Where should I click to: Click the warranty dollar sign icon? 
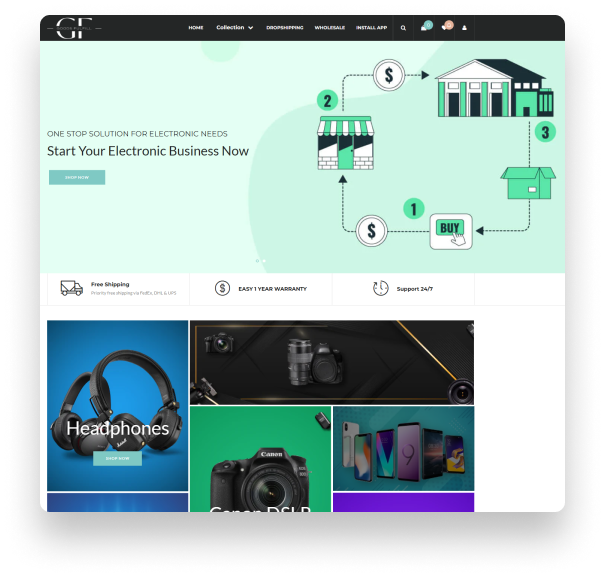(222, 288)
